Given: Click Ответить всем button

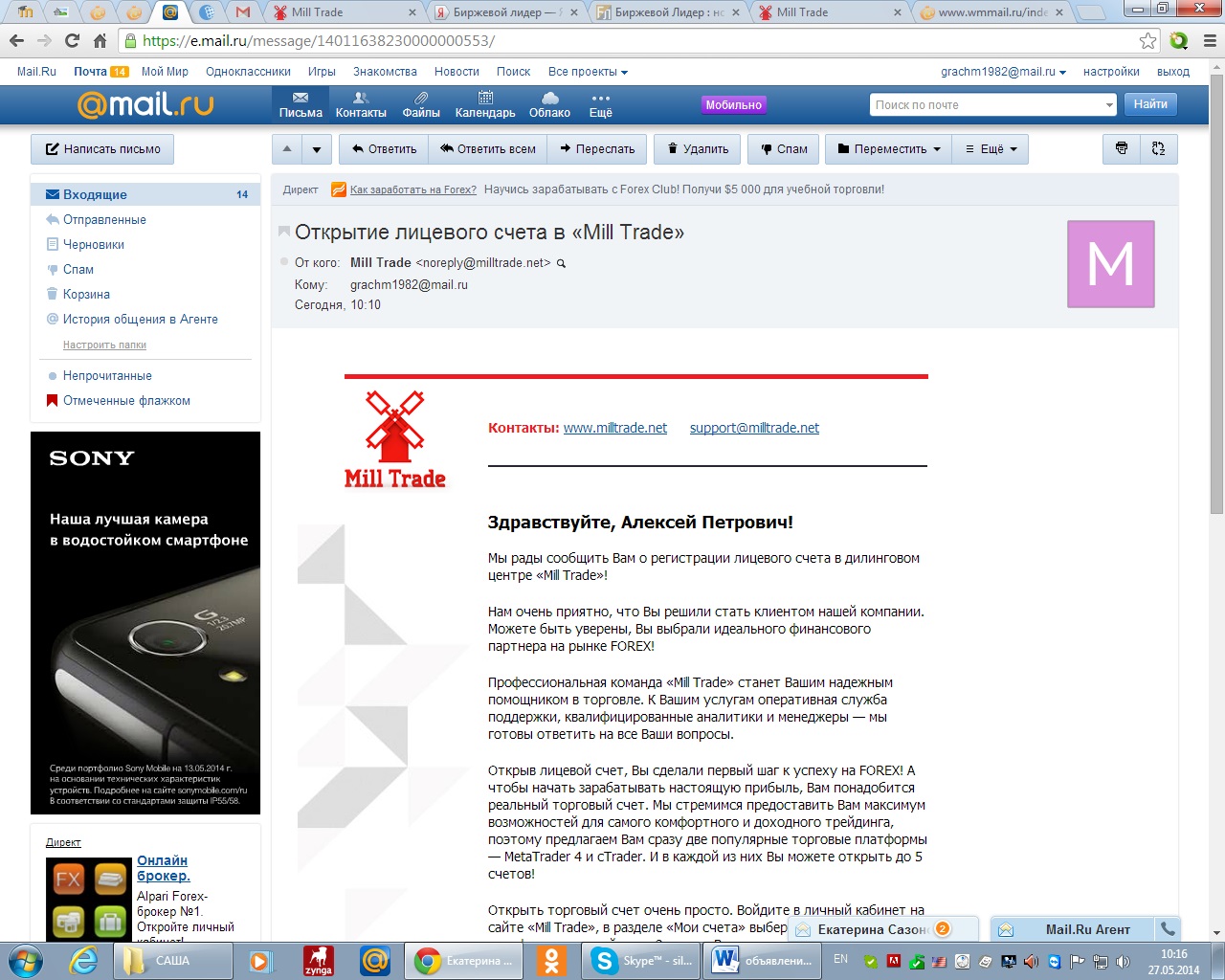Looking at the screenshot, I should click(x=488, y=148).
